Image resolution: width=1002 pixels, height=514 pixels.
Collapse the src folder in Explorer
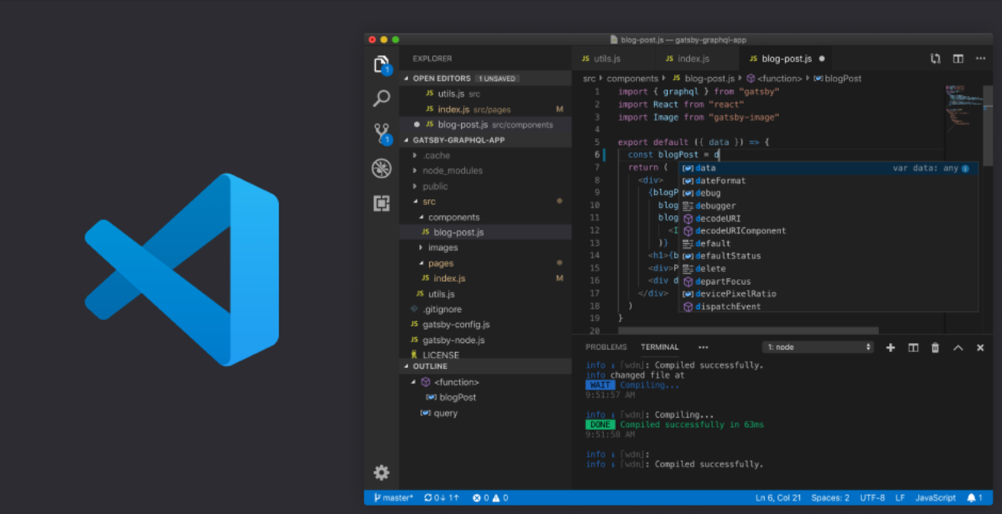[x=429, y=202]
